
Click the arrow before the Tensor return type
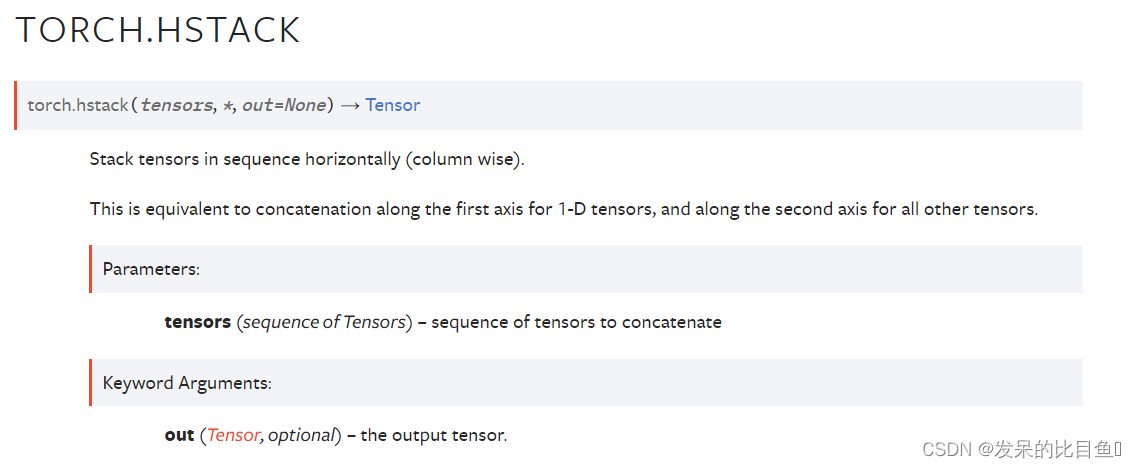click(350, 106)
